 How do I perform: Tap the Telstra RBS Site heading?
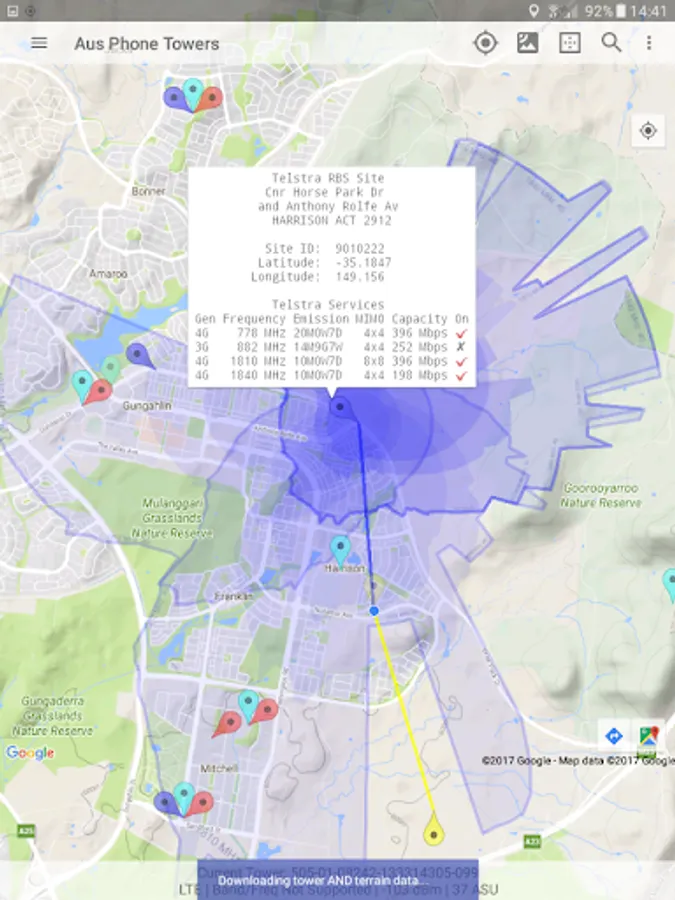(328, 178)
